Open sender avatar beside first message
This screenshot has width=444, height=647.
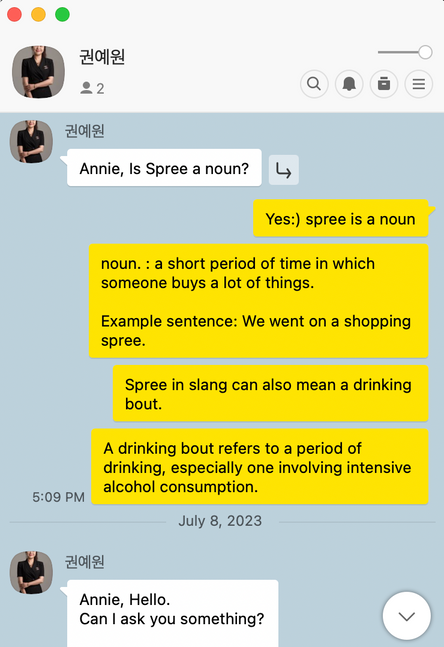click(31, 142)
